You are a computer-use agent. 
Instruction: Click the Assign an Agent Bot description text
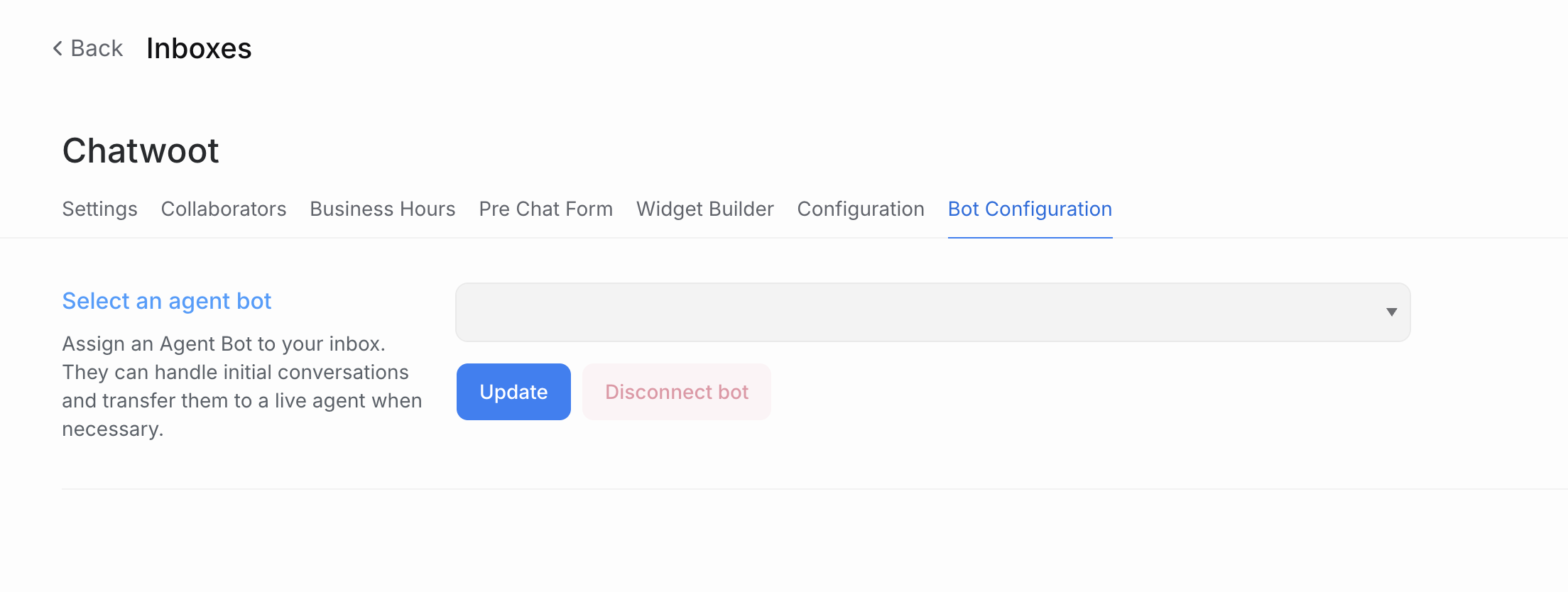pyautogui.click(x=242, y=386)
